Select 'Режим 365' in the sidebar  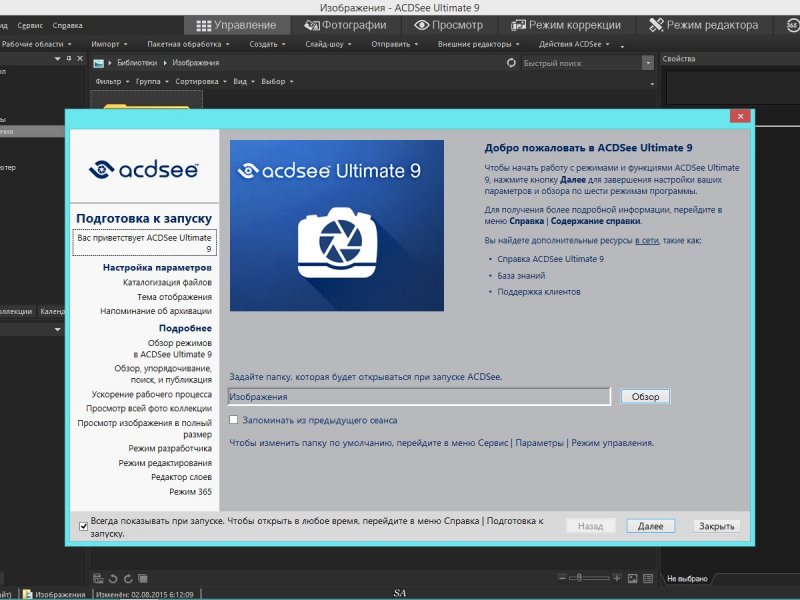[x=190, y=491]
